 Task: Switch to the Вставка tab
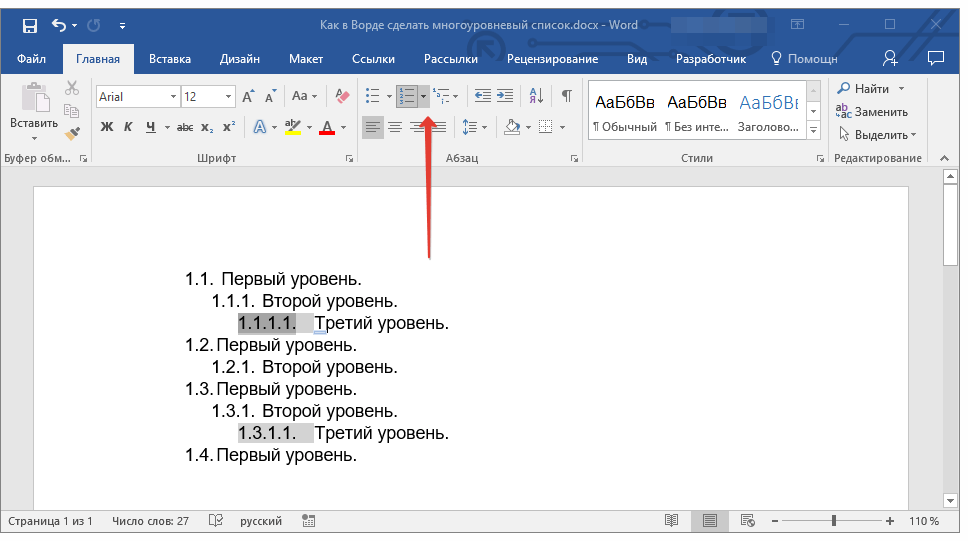[170, 59]
